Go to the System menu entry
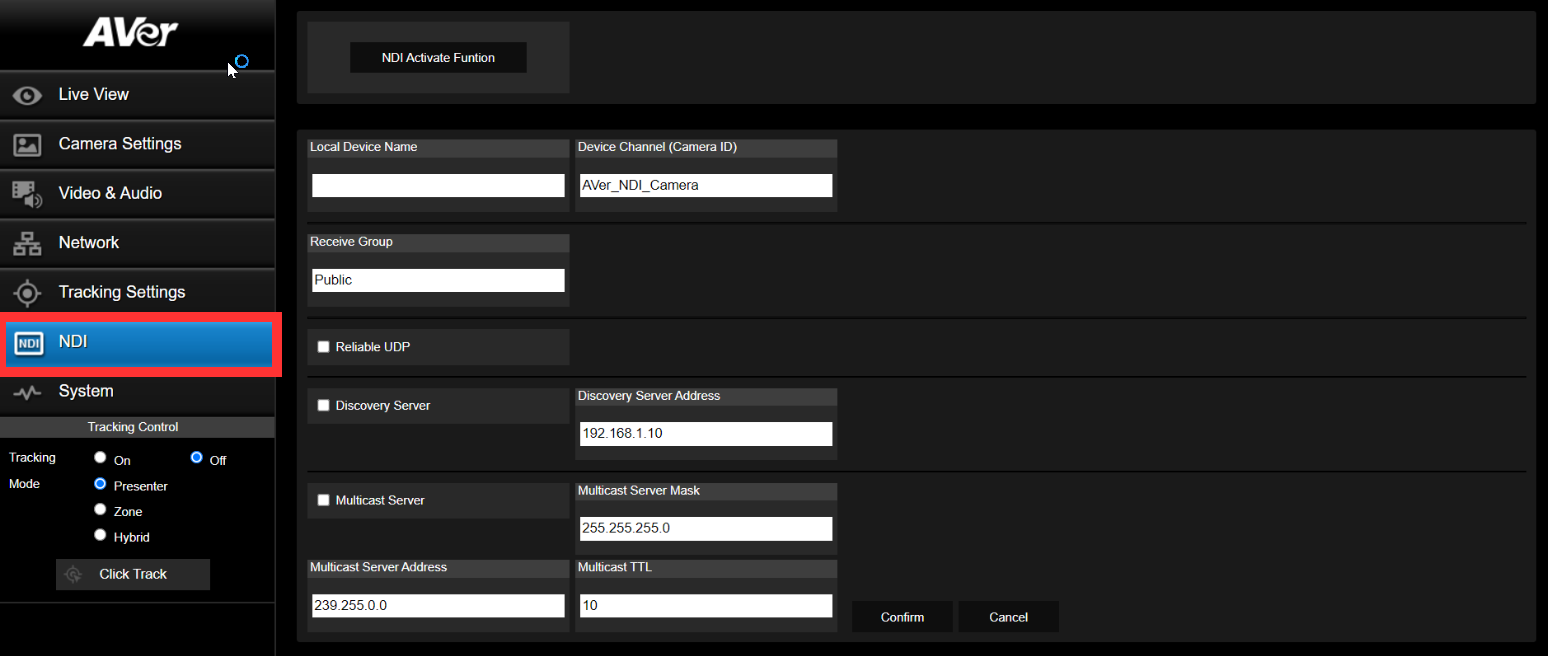The height and width of the screenshot is (656, 1548). click(85, 391)
